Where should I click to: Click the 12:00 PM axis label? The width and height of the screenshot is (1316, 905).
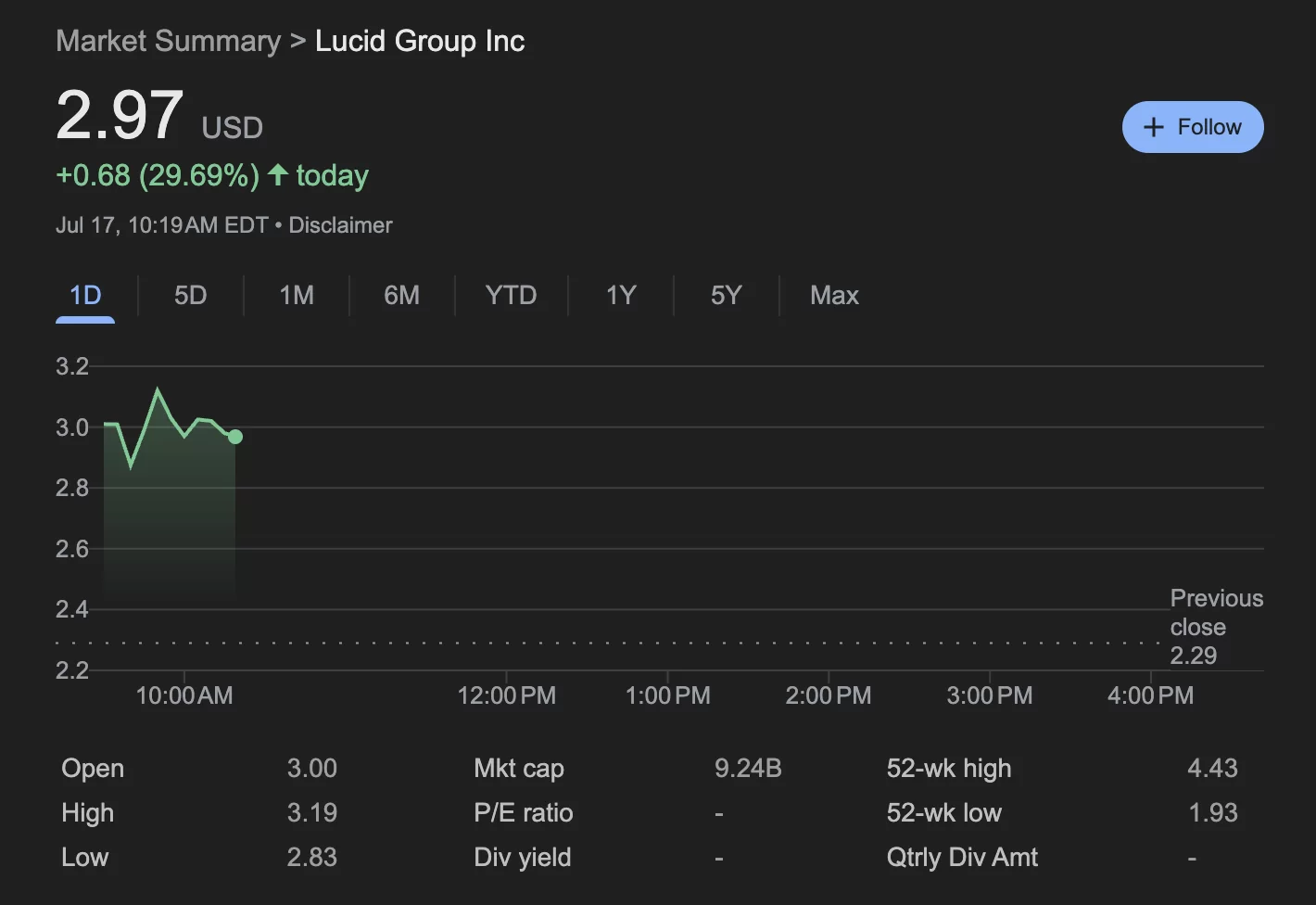[x=507, y=695]
